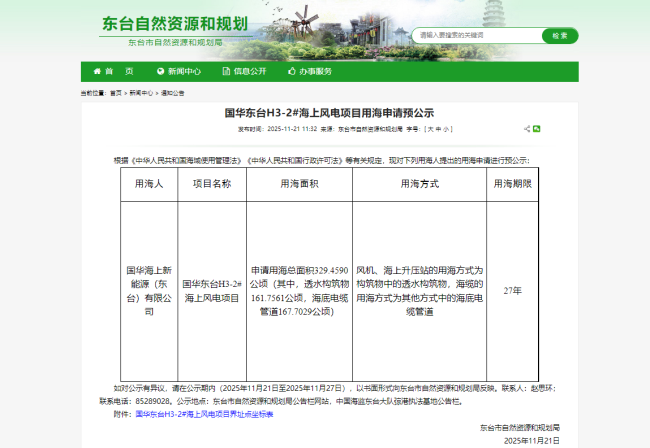Set font size to 中 (medium)
650x448 pixels.
tap(438, 129)
